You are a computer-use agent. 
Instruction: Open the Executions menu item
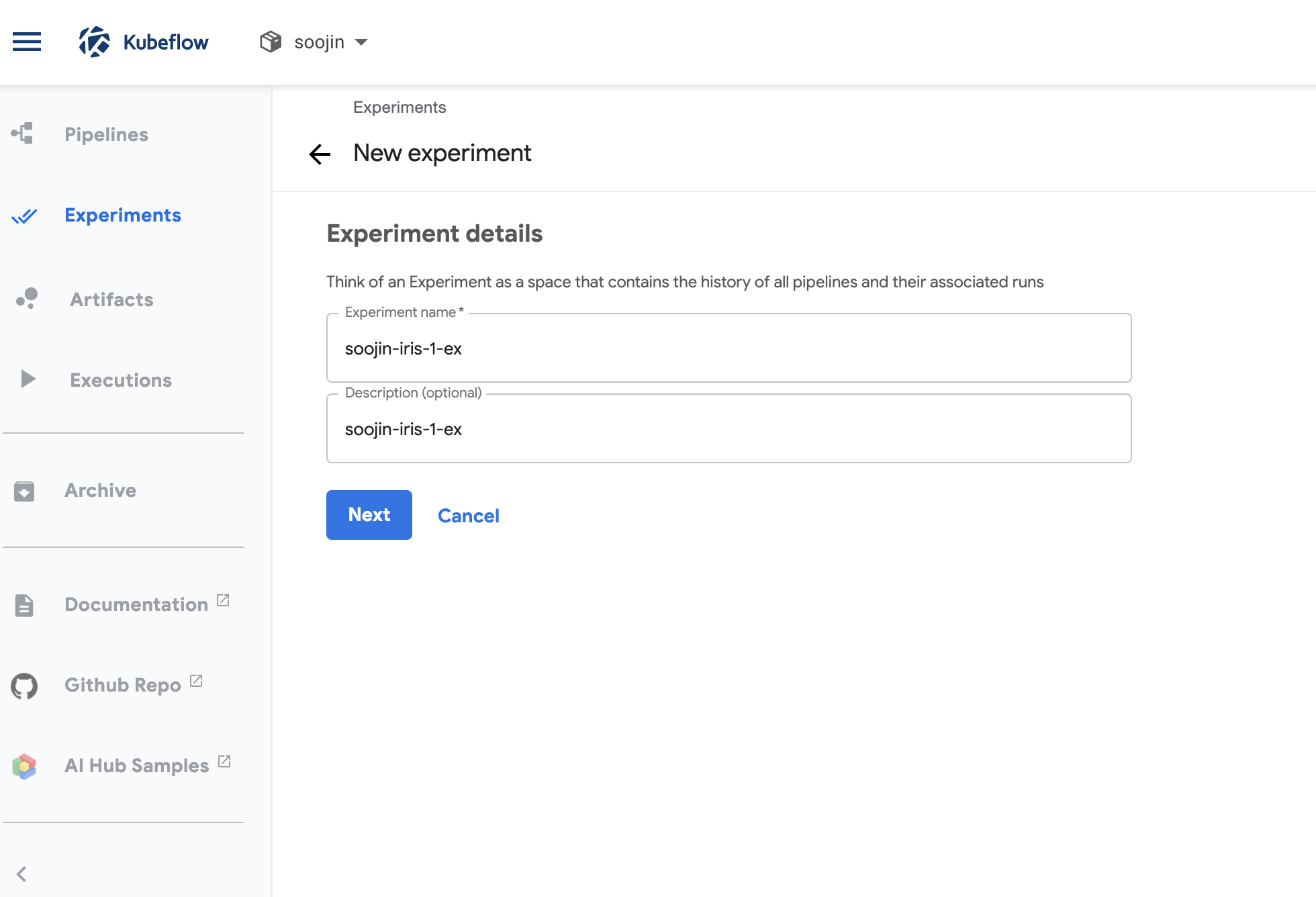pyautogui.click(x=121, y=380)
